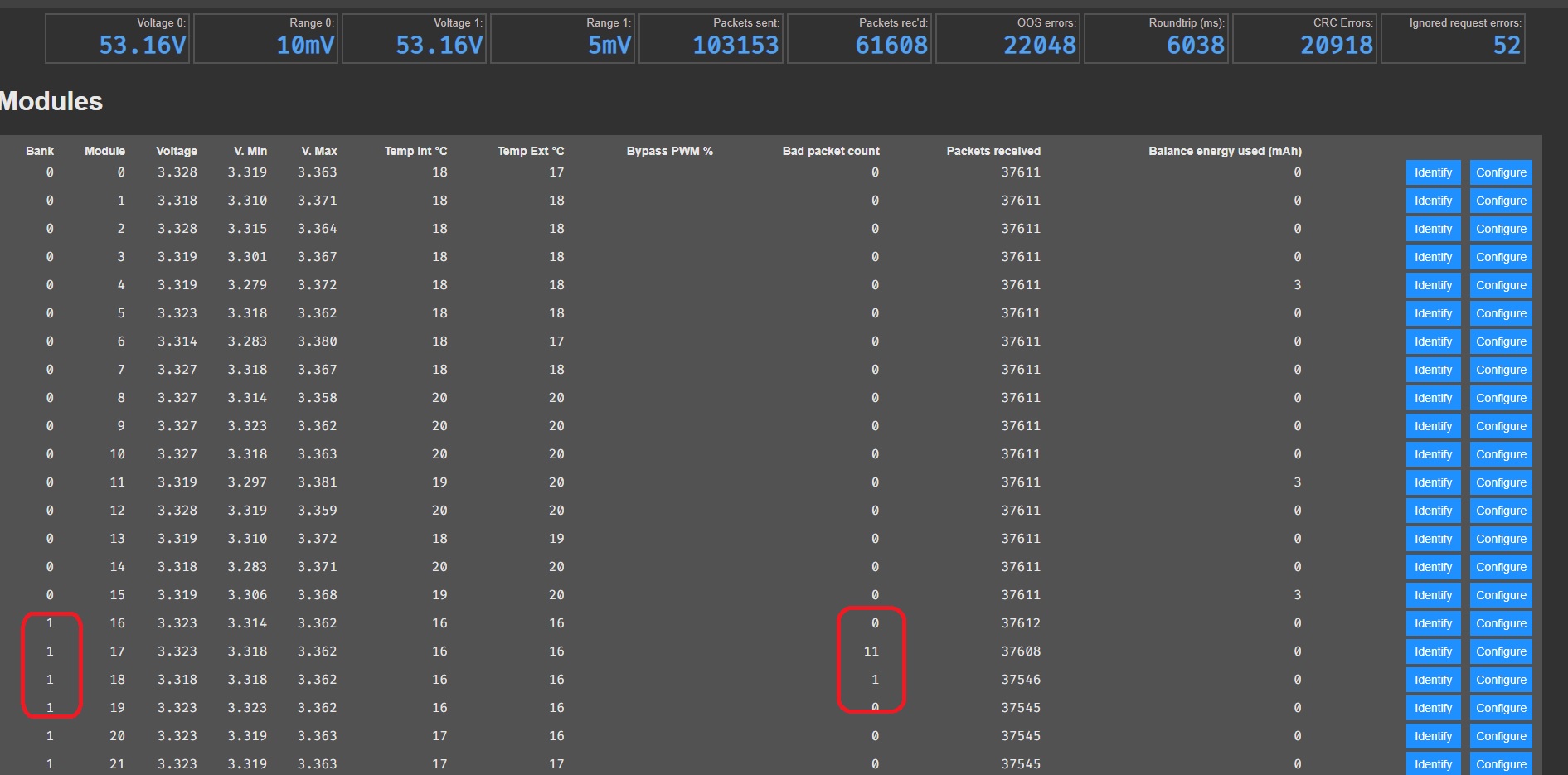Click Identify for module 13

[1433, 539]
